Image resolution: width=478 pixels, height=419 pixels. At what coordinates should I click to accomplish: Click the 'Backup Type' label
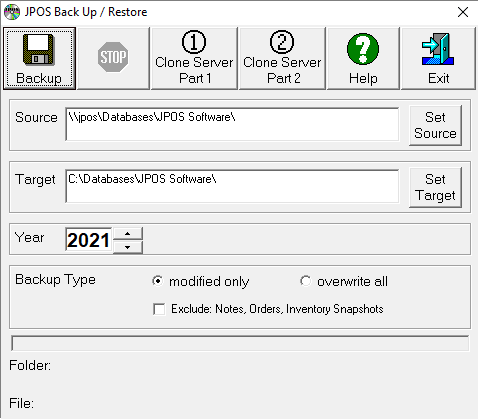(x=55, y=279)
